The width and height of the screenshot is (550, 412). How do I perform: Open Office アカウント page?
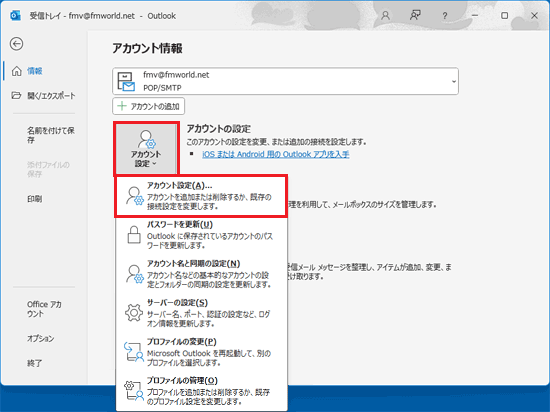(44, 309)
